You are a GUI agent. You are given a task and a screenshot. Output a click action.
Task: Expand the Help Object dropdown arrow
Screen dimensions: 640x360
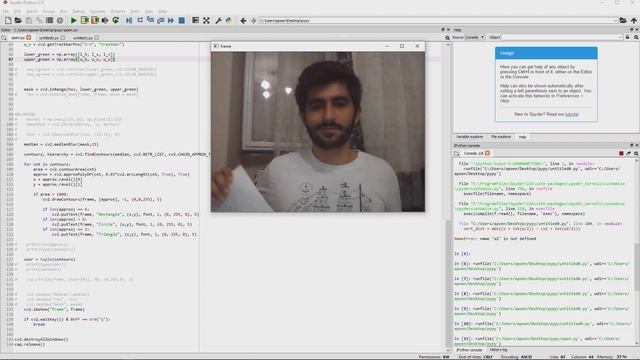[620, 37]
